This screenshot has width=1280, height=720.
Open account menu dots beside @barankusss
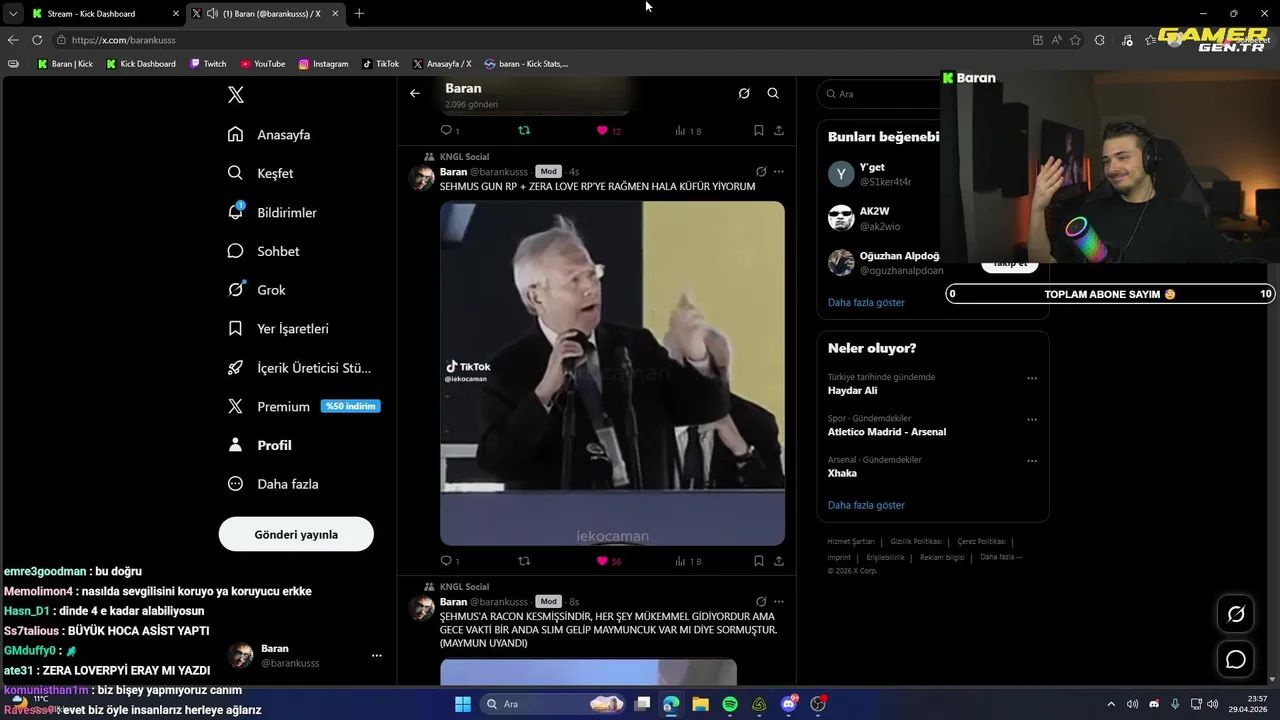click(x=377, y=656)
